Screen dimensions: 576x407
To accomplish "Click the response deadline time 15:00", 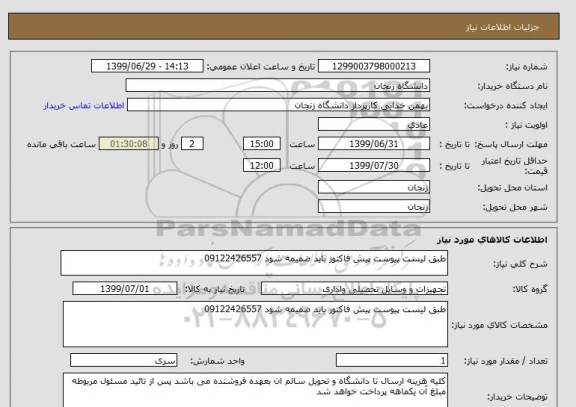I will 262,144.
